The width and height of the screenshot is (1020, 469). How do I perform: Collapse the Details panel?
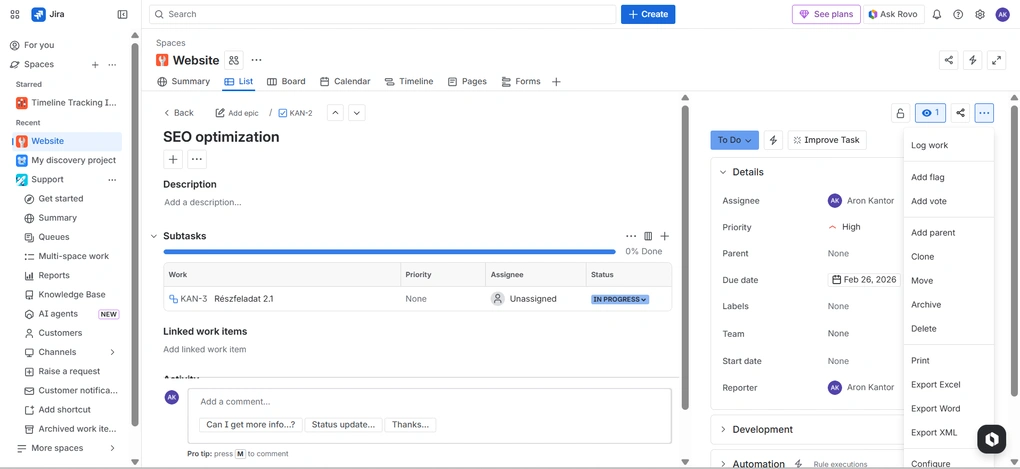coord(723,172)
